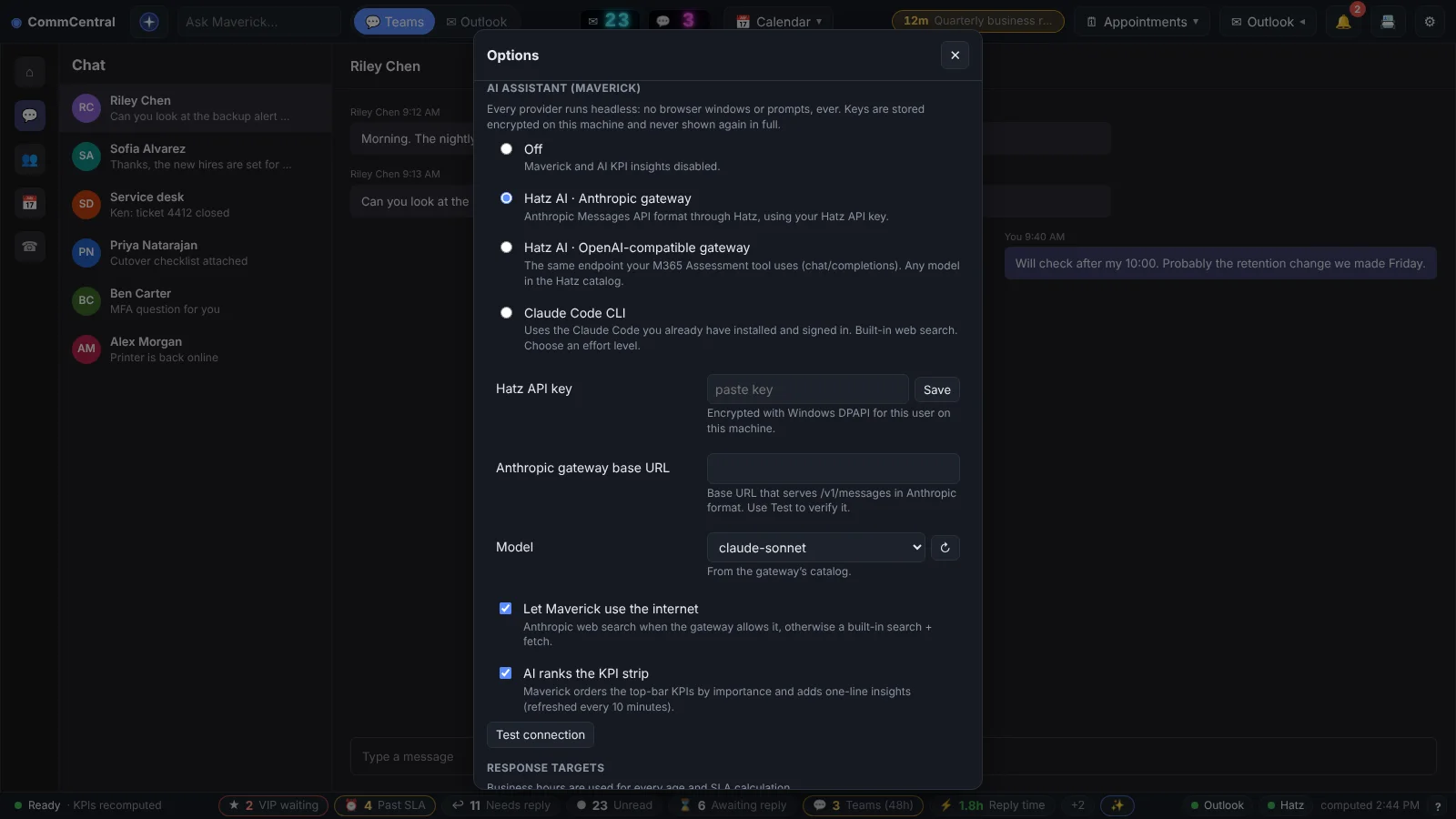This screenshot has width=1456, height=819.
Task: Open the settings gear
Action: (x=1430, y=22)
